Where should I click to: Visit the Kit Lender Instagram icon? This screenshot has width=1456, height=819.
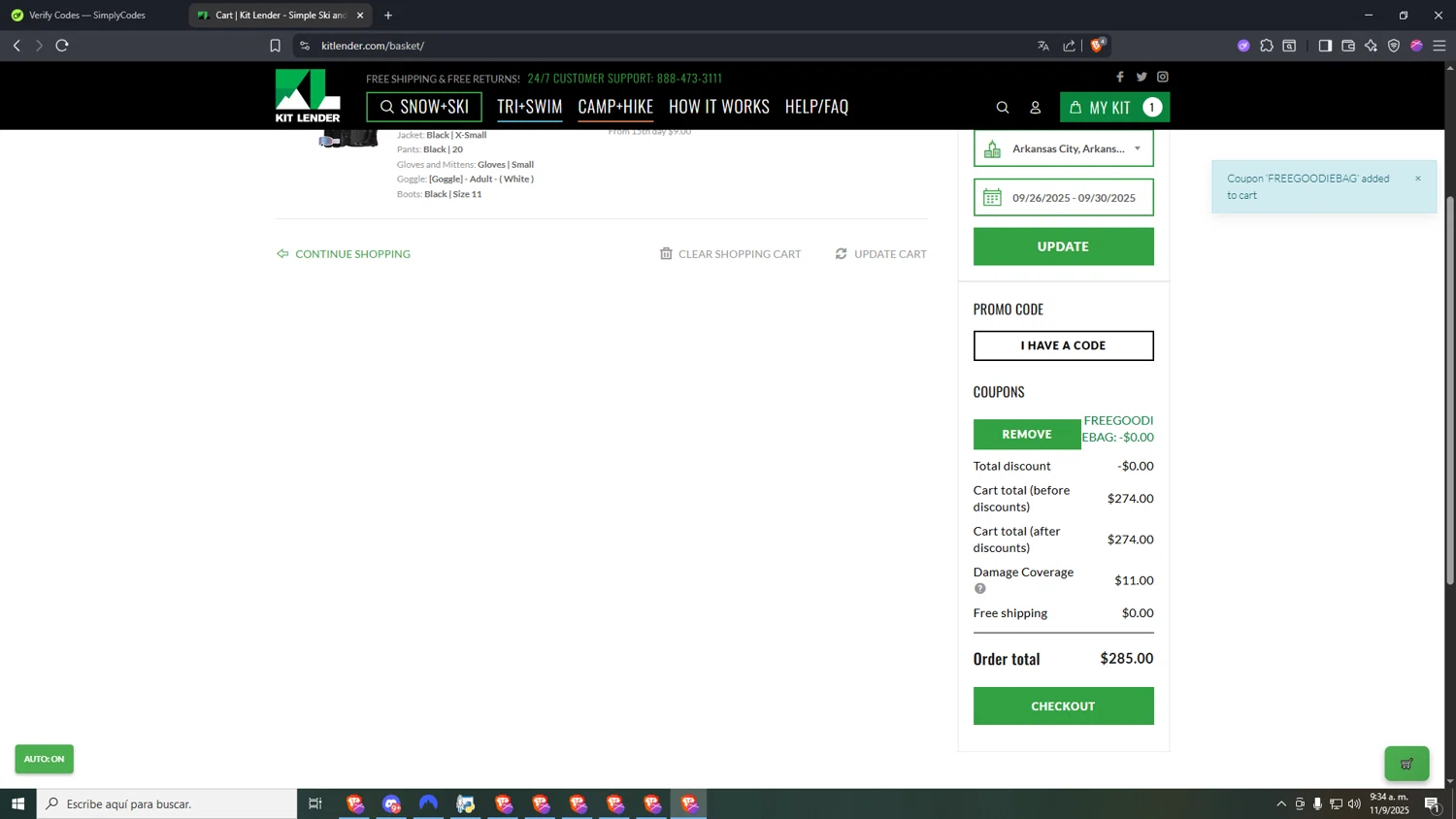[1163, 77]
